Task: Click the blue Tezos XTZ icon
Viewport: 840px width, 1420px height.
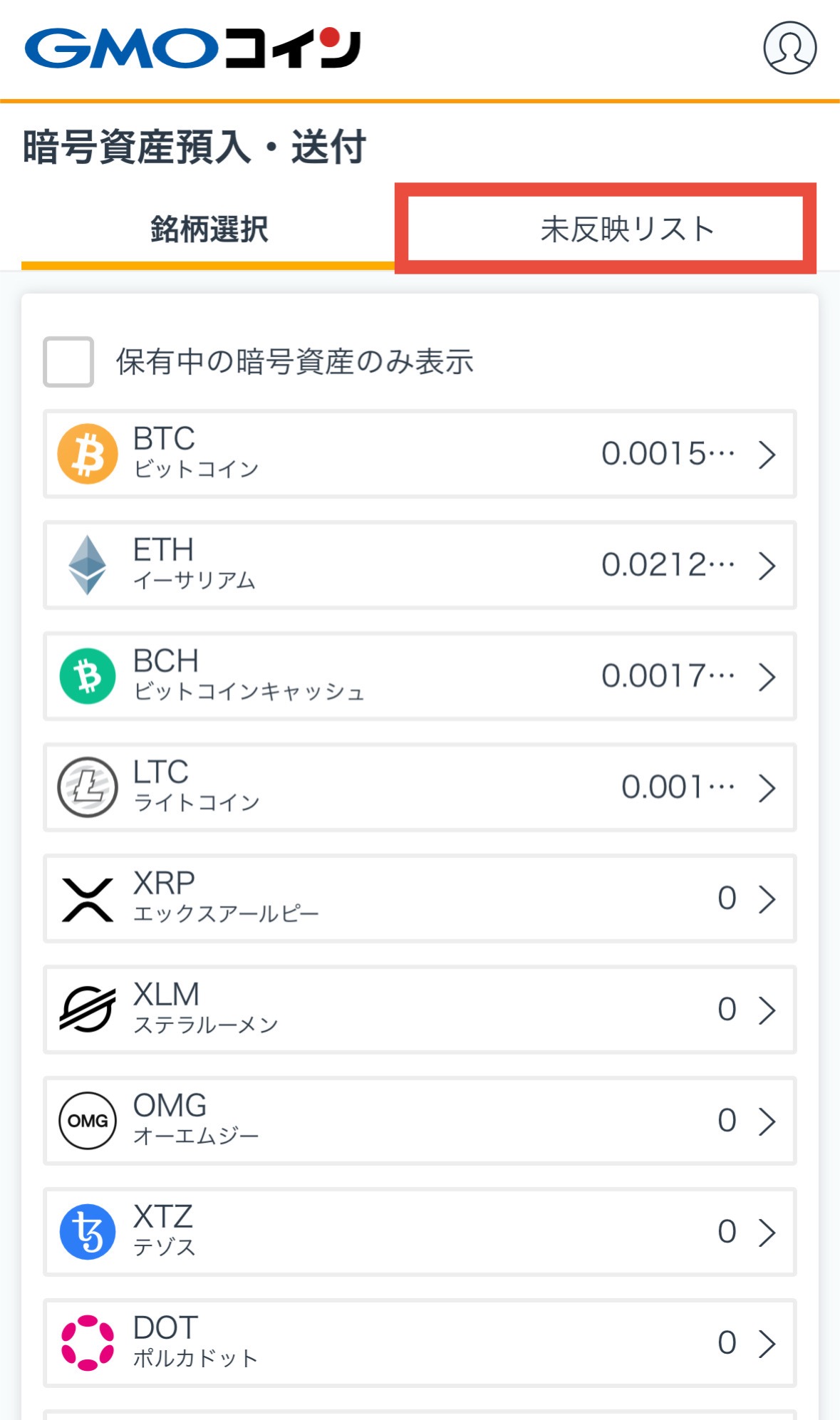Action: tap(88, 1232)
